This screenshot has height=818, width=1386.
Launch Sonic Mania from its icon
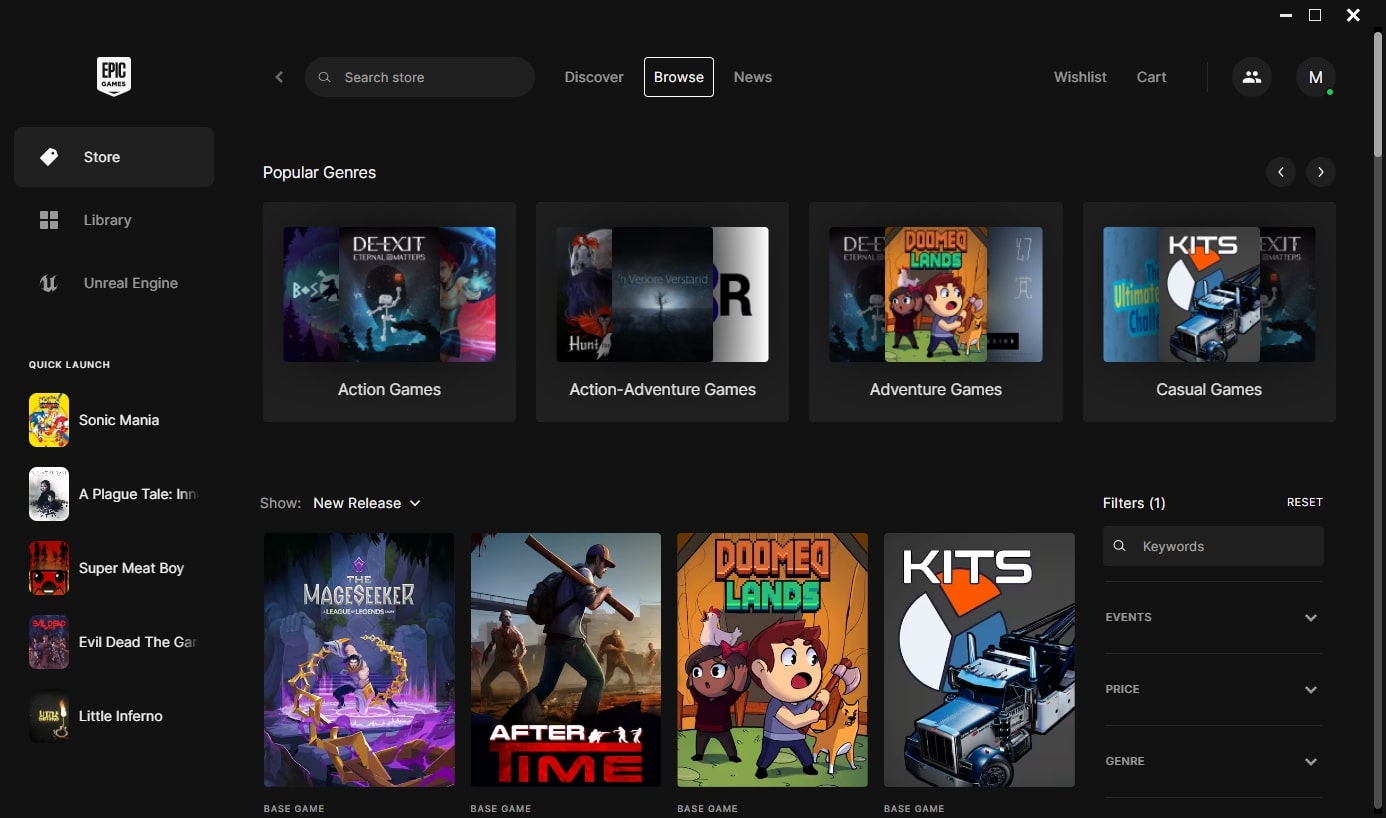tap(49, 420)
